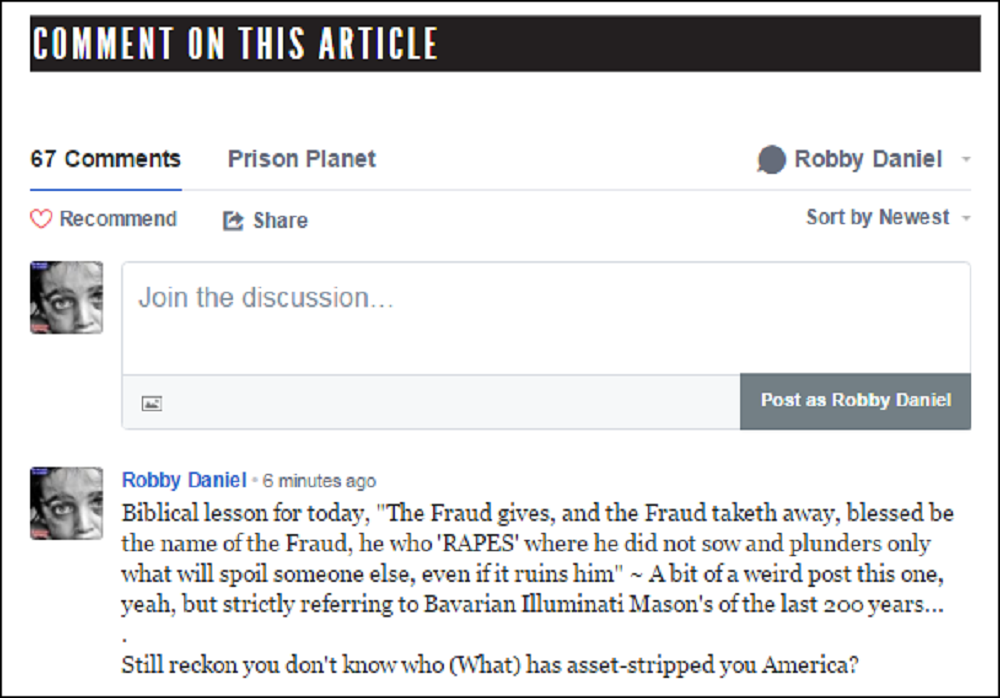Viewport: 1000px width, 698px height.
Task: Click the heart Recommend icon
Action: tap(41, 219)
